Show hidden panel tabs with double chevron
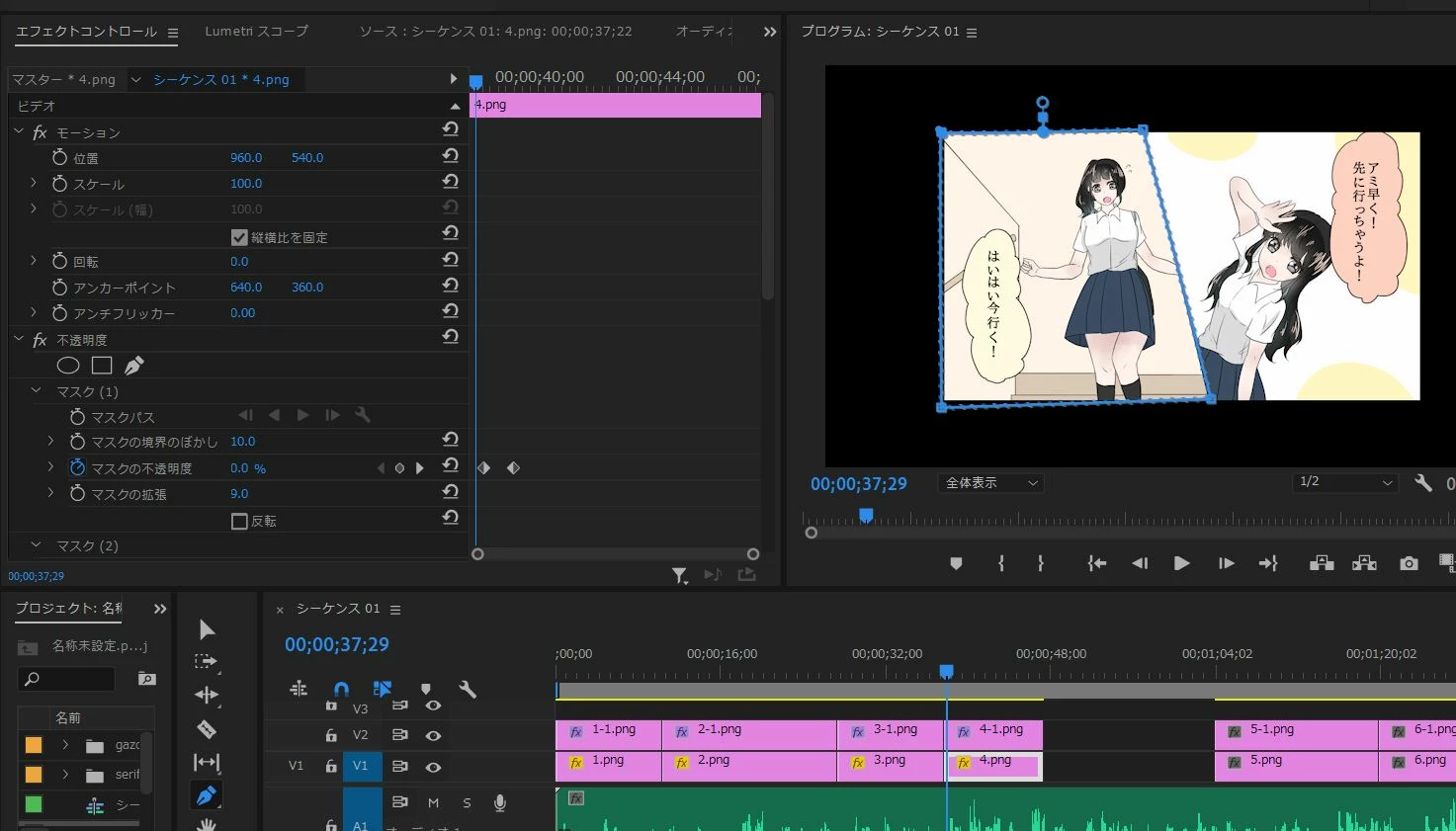Screen dimensions: 1456x831 [770, 32]
